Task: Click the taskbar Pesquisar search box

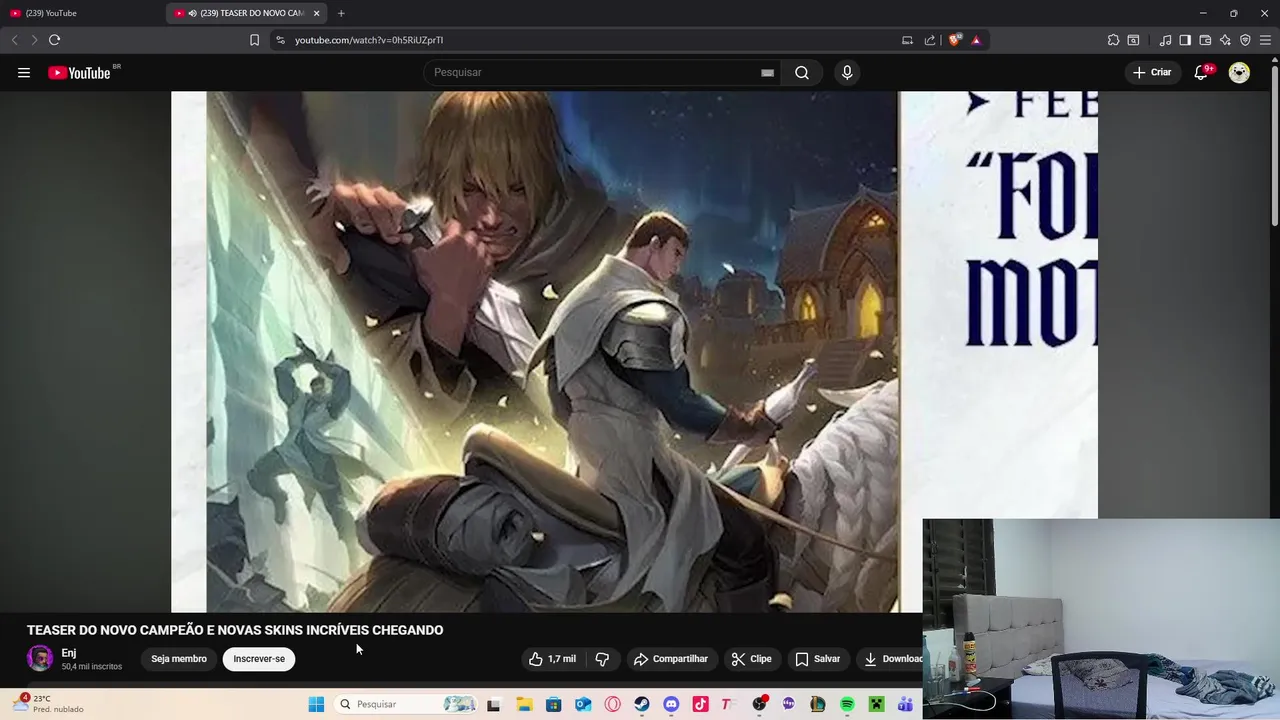Action: coord(406,704)
